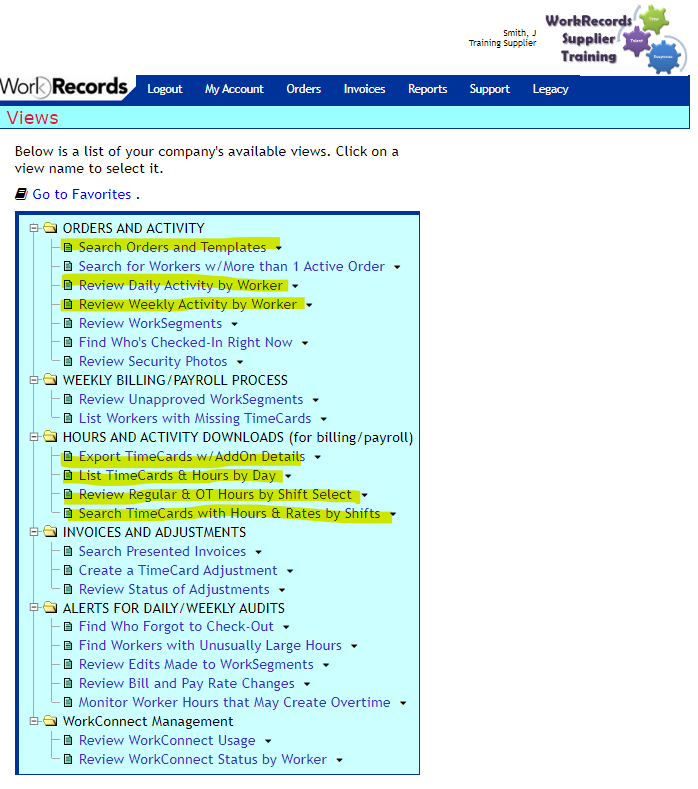Collapse the HOURS AND ACTIVITY DOWNLOADS tree node
Viewport: 698px width, 789px height.
[x=34, y=437]
